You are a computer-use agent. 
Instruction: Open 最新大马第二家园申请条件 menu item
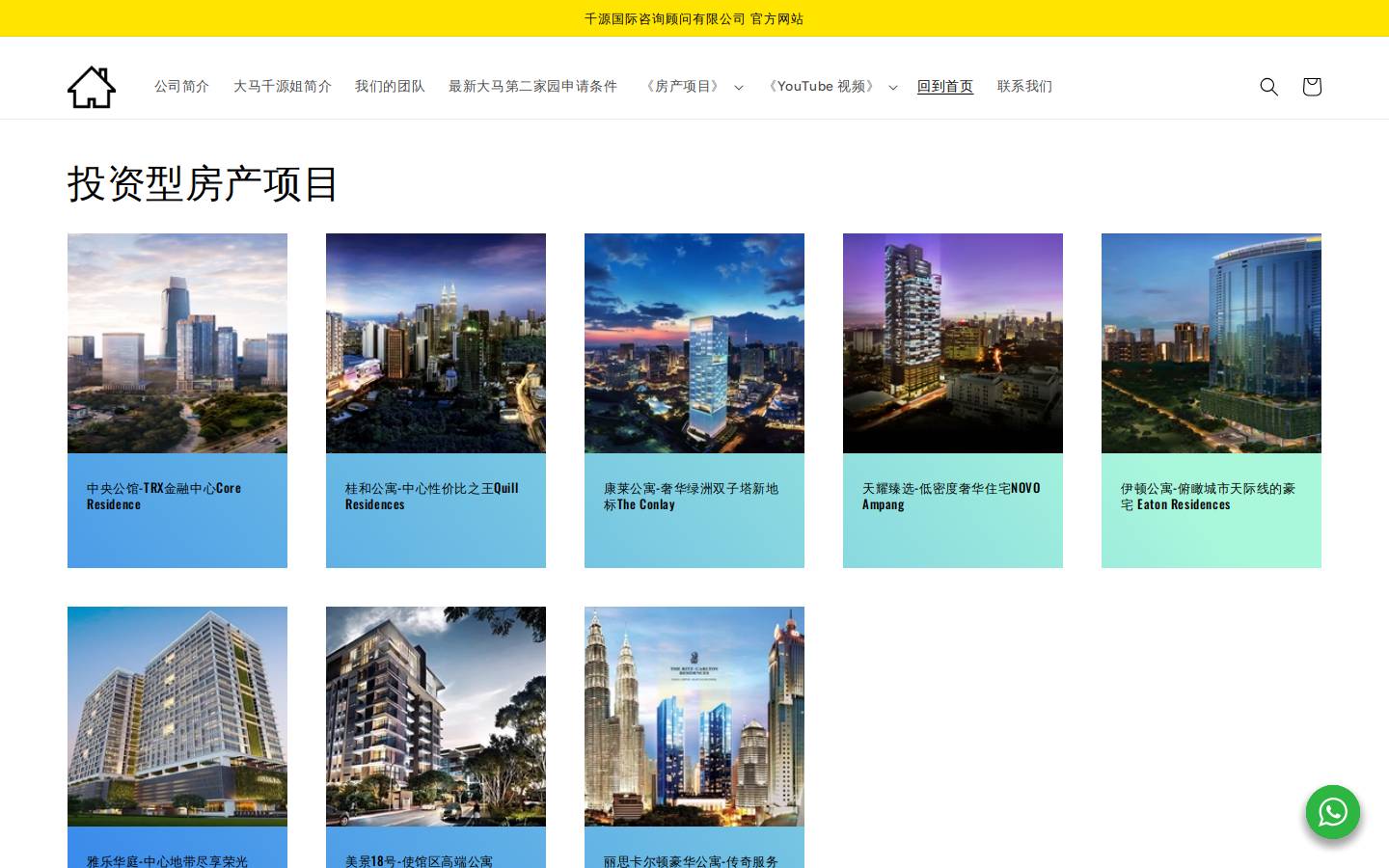click(x=532, y=87)
